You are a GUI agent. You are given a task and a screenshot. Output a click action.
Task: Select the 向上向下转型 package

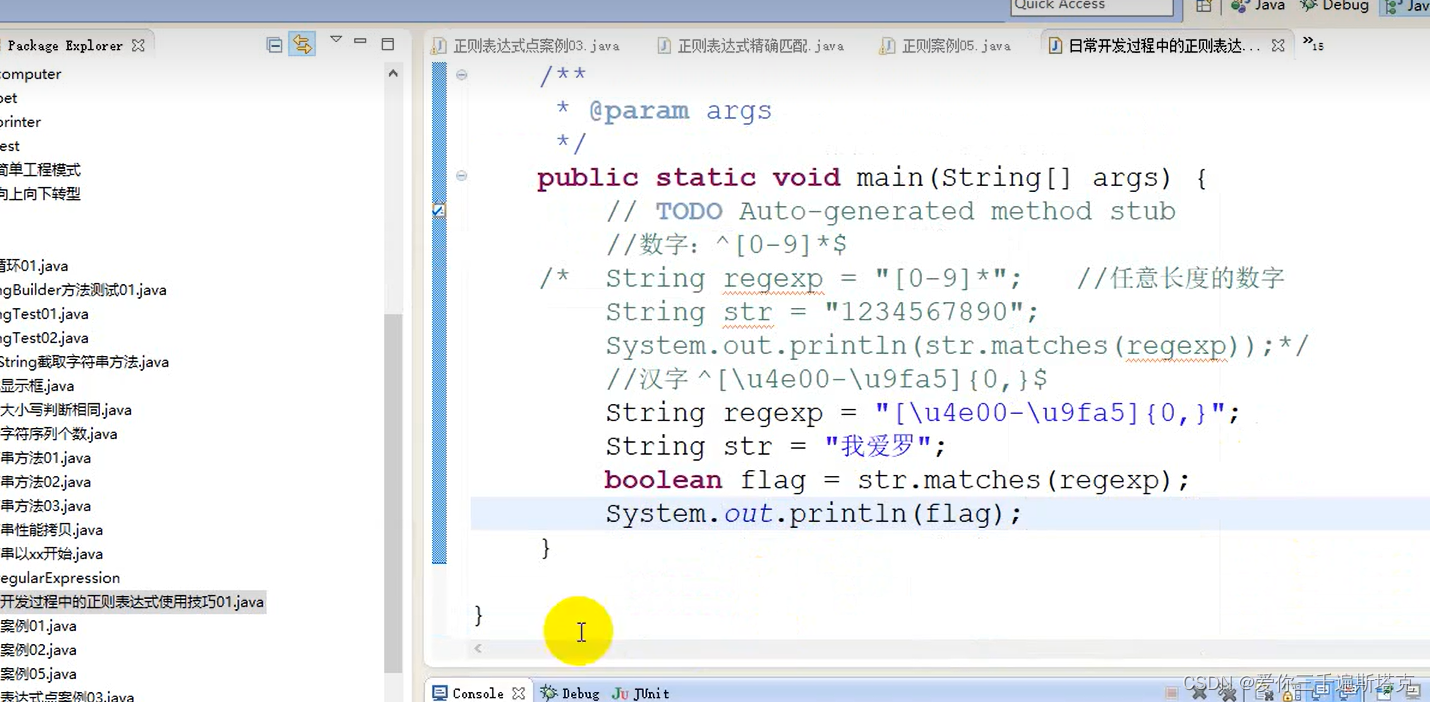coord(40,194)
